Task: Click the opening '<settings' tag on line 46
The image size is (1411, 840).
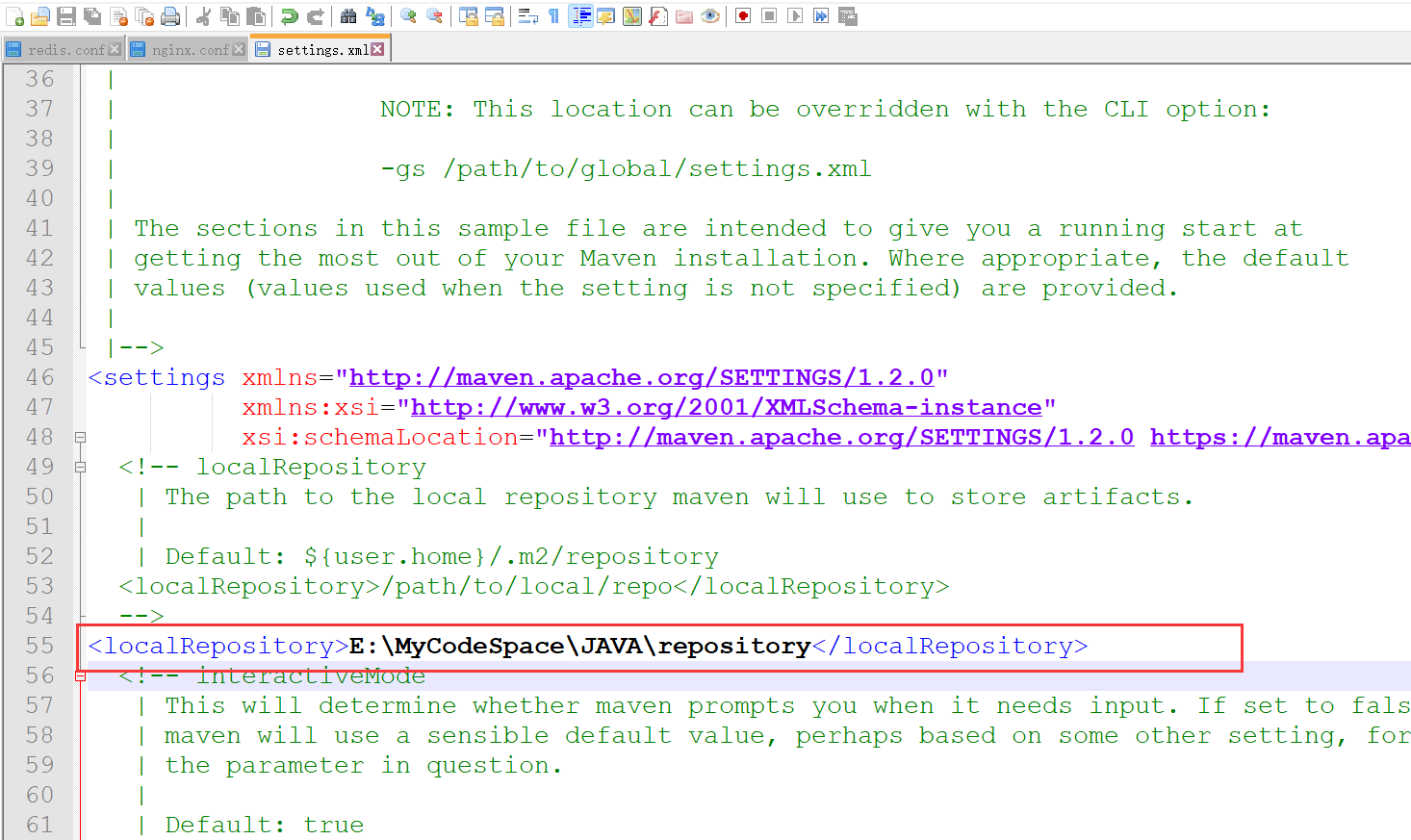Action: 156,377
